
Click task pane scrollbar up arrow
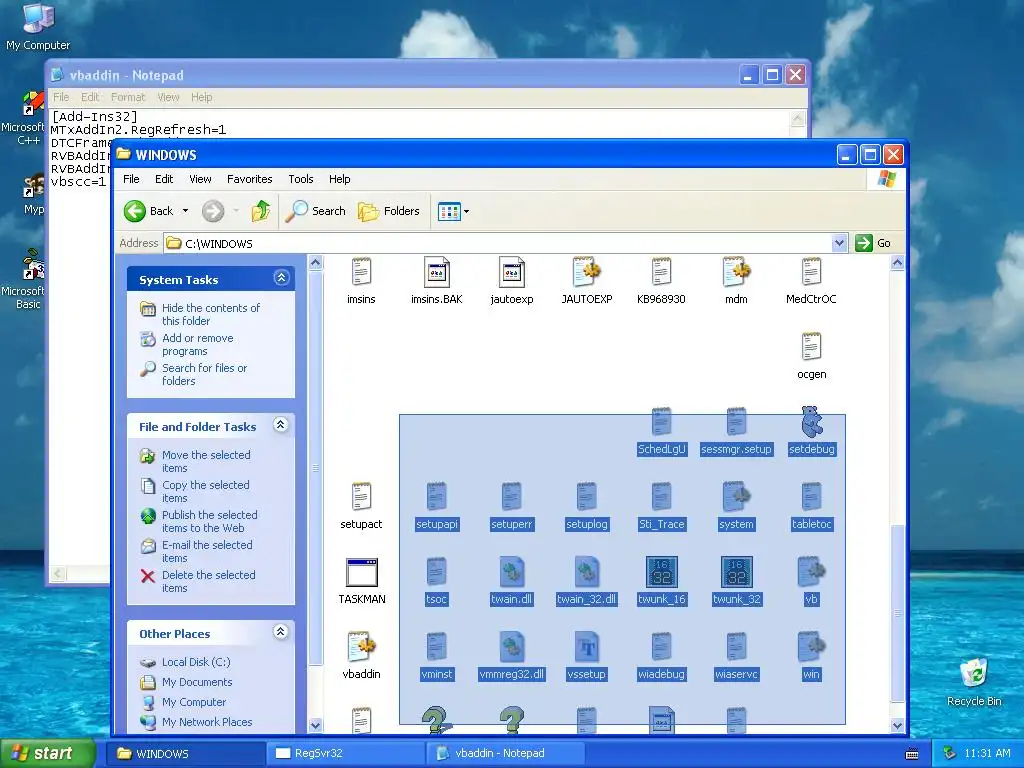coord(315,263)
